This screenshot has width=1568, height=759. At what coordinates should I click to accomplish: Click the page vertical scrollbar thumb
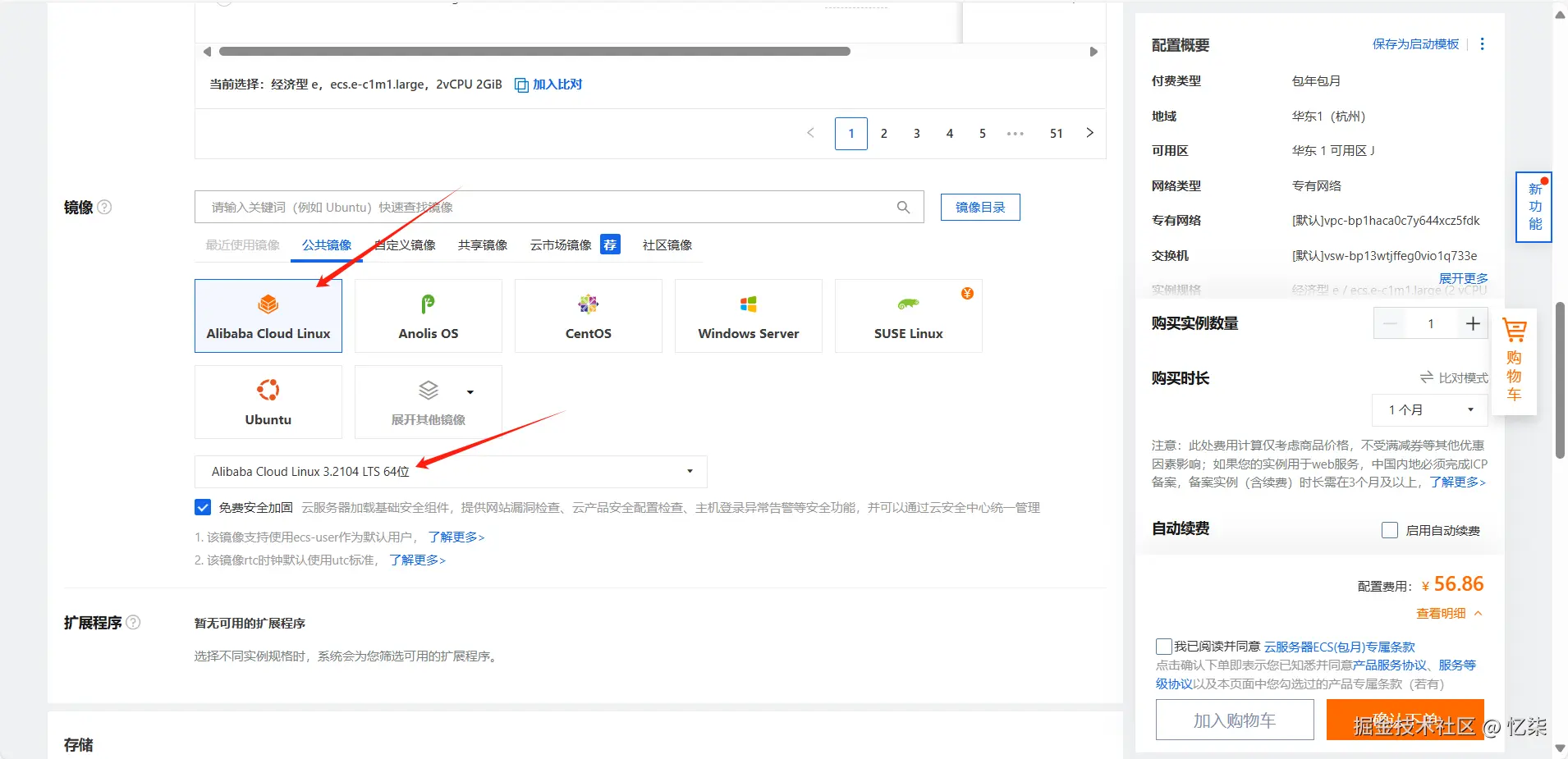coord(1560,380)
